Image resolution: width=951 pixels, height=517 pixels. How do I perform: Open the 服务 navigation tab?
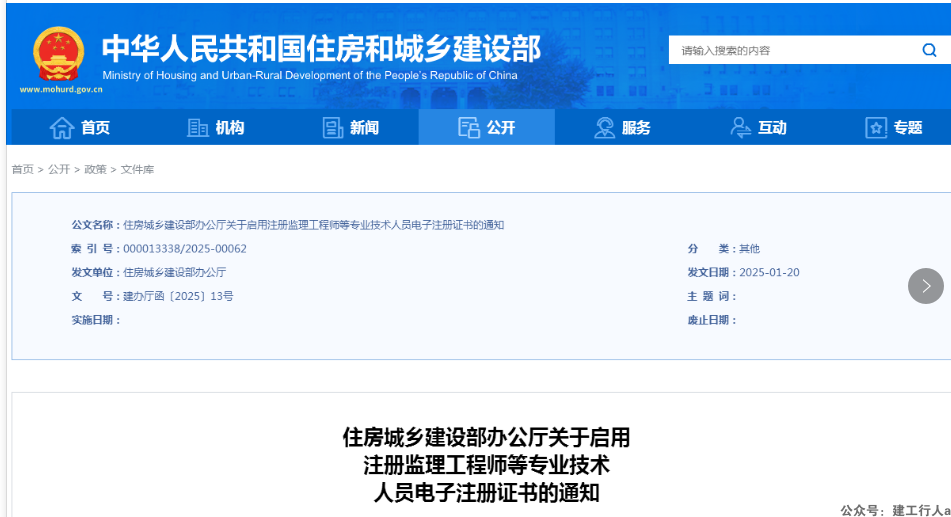(622, 127)
